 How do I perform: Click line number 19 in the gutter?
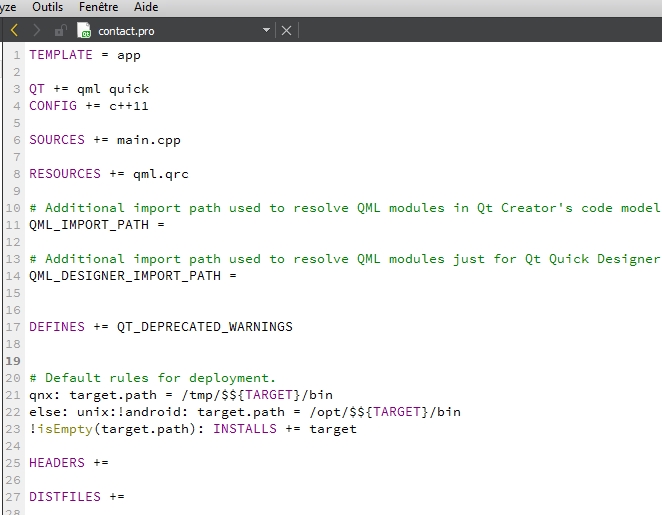pyautogui.click(x=13, y=361)
